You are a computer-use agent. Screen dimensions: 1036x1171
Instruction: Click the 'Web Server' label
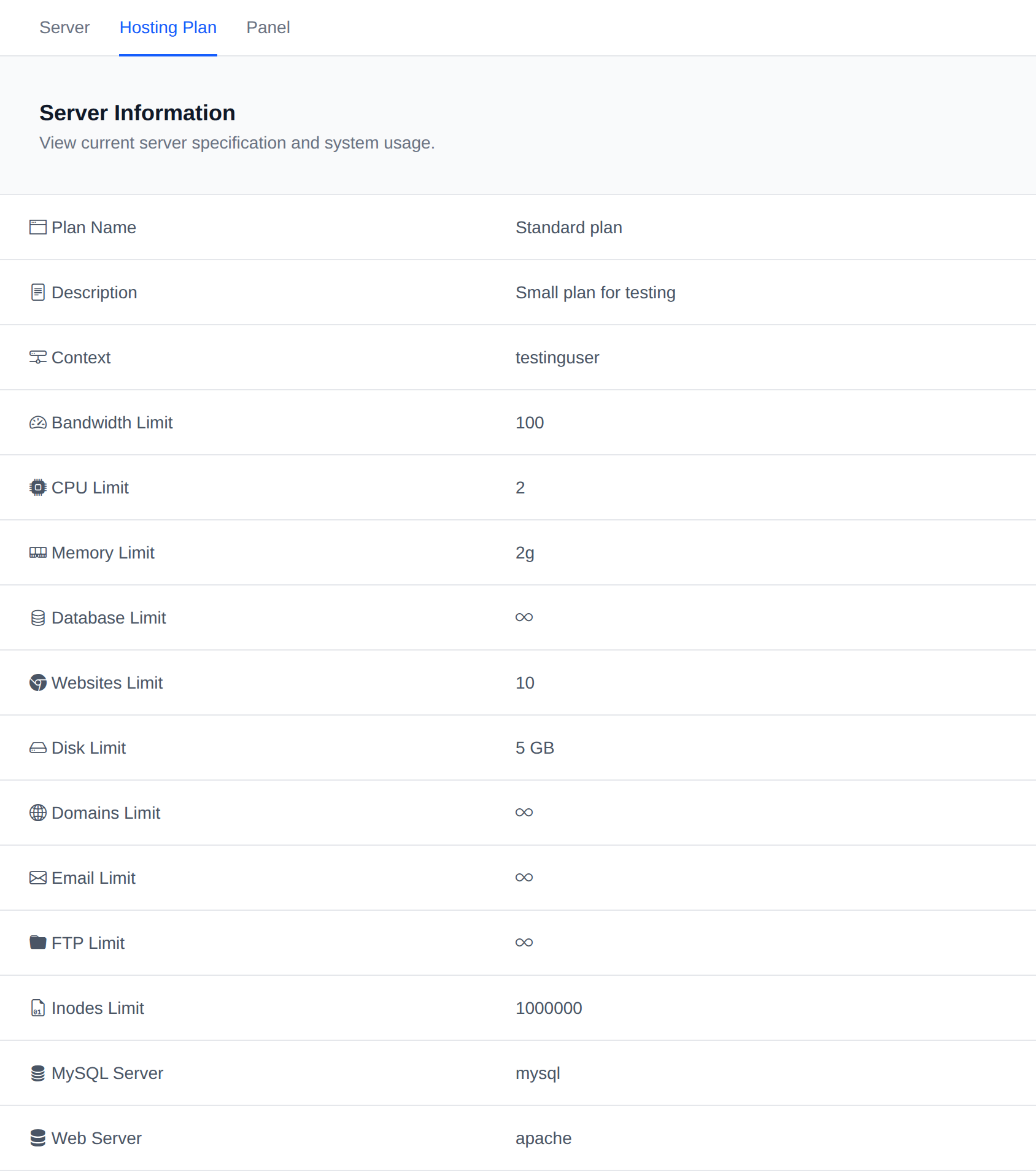[x=96, y=1138]
